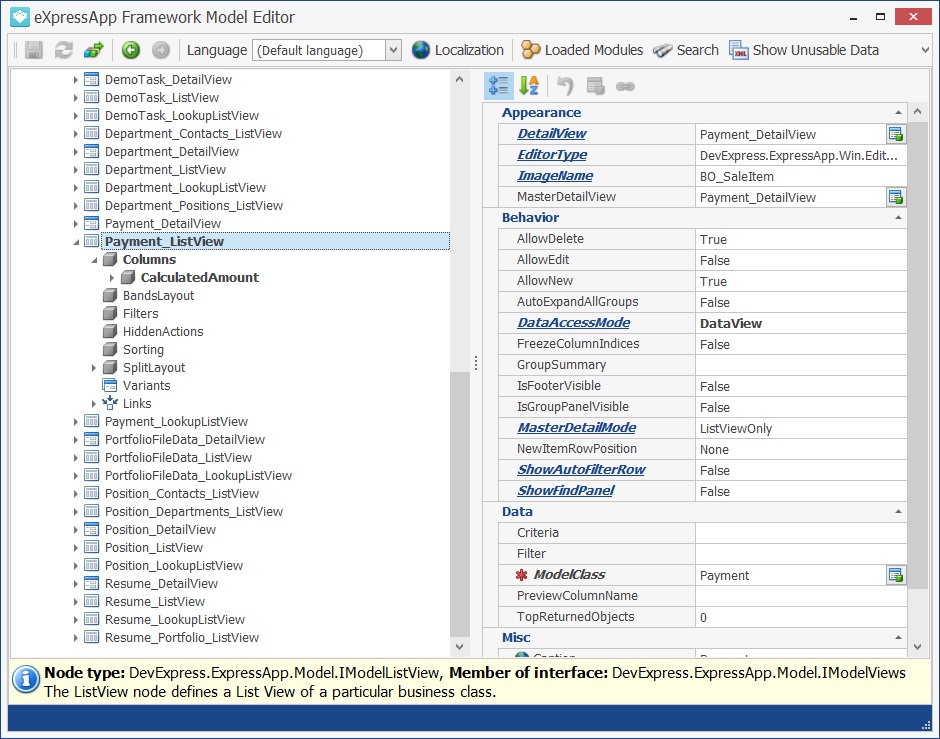Screen dimensions: 940x739
Task: Click the Department_DetailView detail view icon
Action: click(x=92, y=151)
